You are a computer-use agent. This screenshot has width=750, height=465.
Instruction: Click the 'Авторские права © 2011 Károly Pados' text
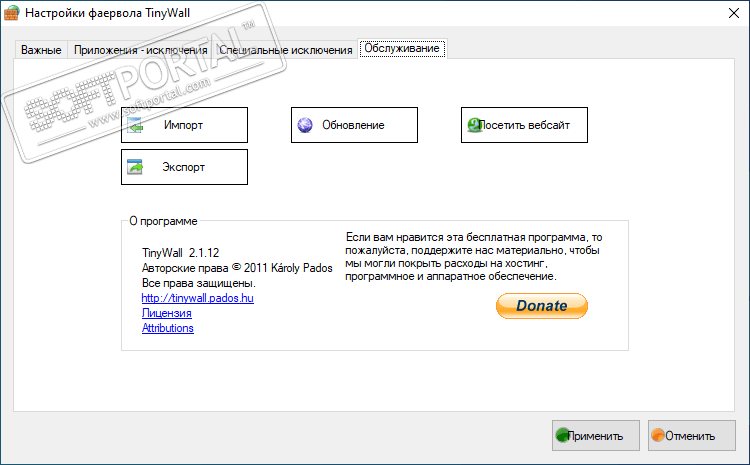click(237, 268)
